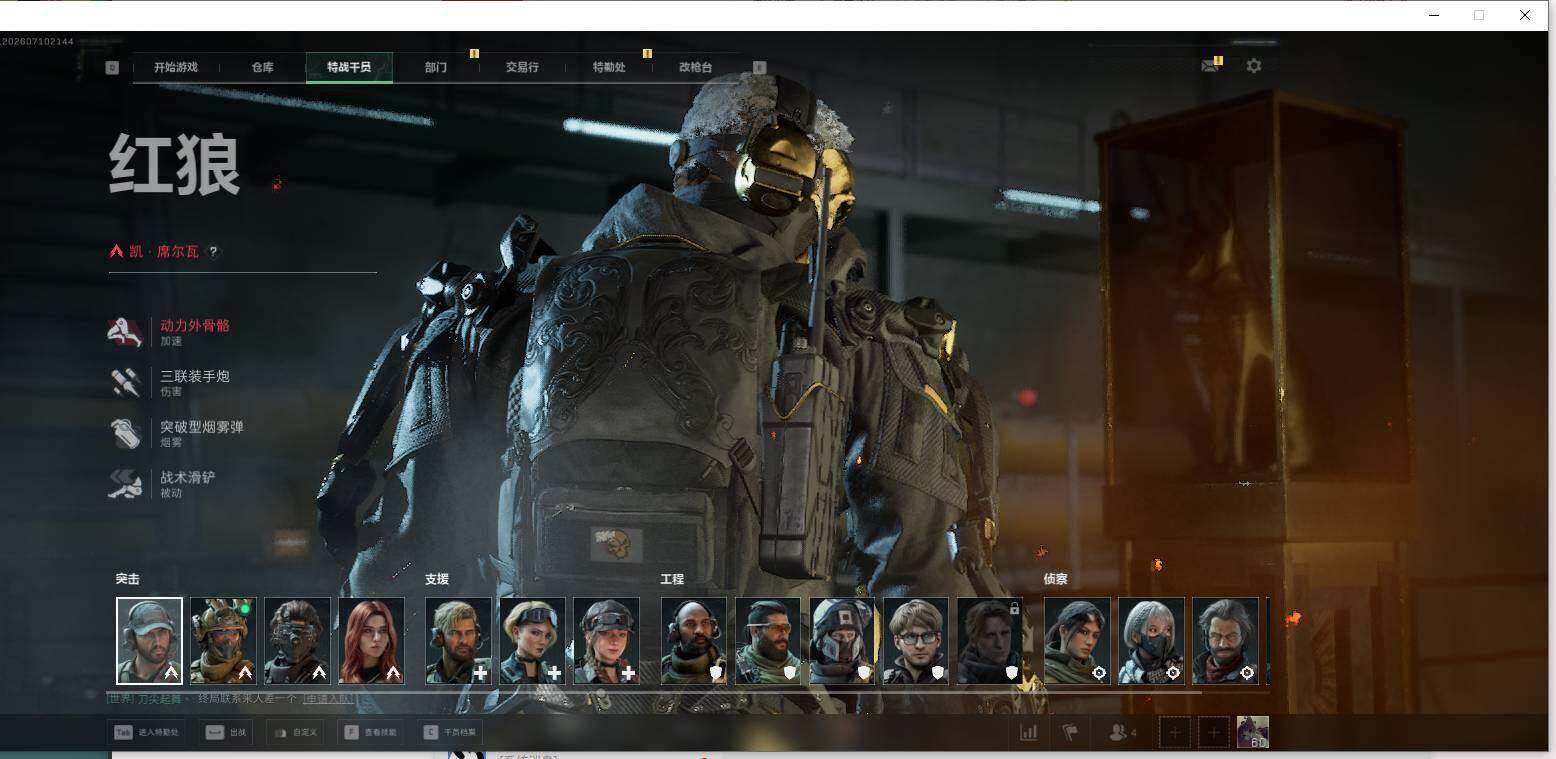Maximize the game window

coord(1478,15)
